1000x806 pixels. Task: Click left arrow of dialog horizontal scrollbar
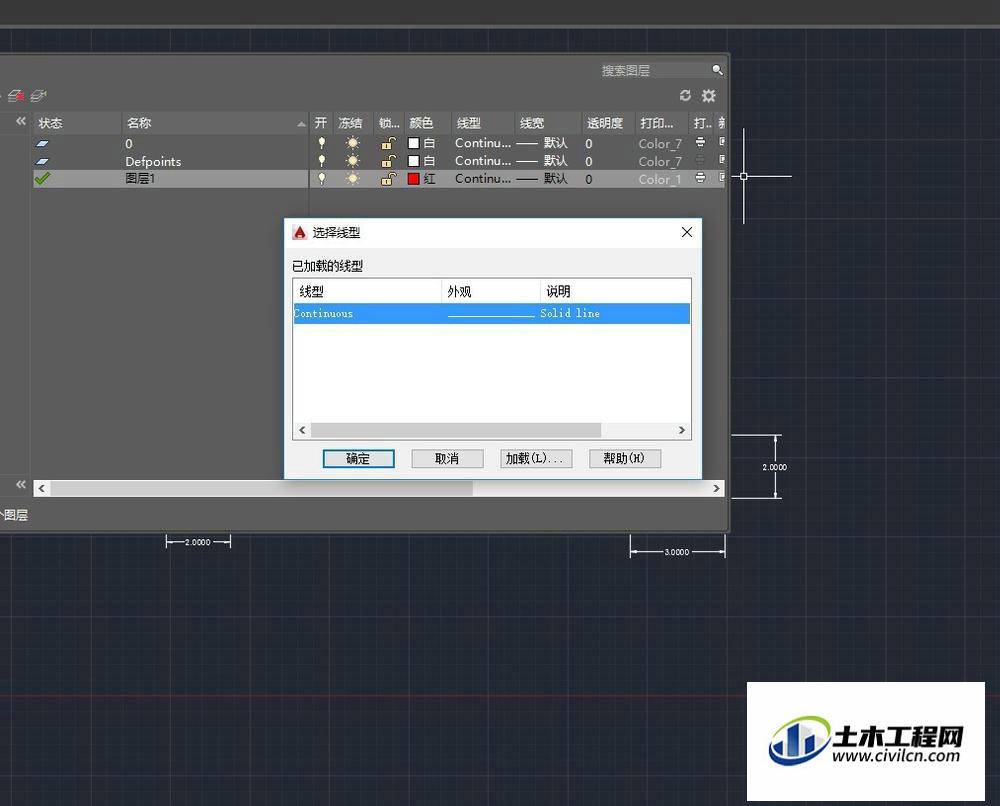point(302,430)
